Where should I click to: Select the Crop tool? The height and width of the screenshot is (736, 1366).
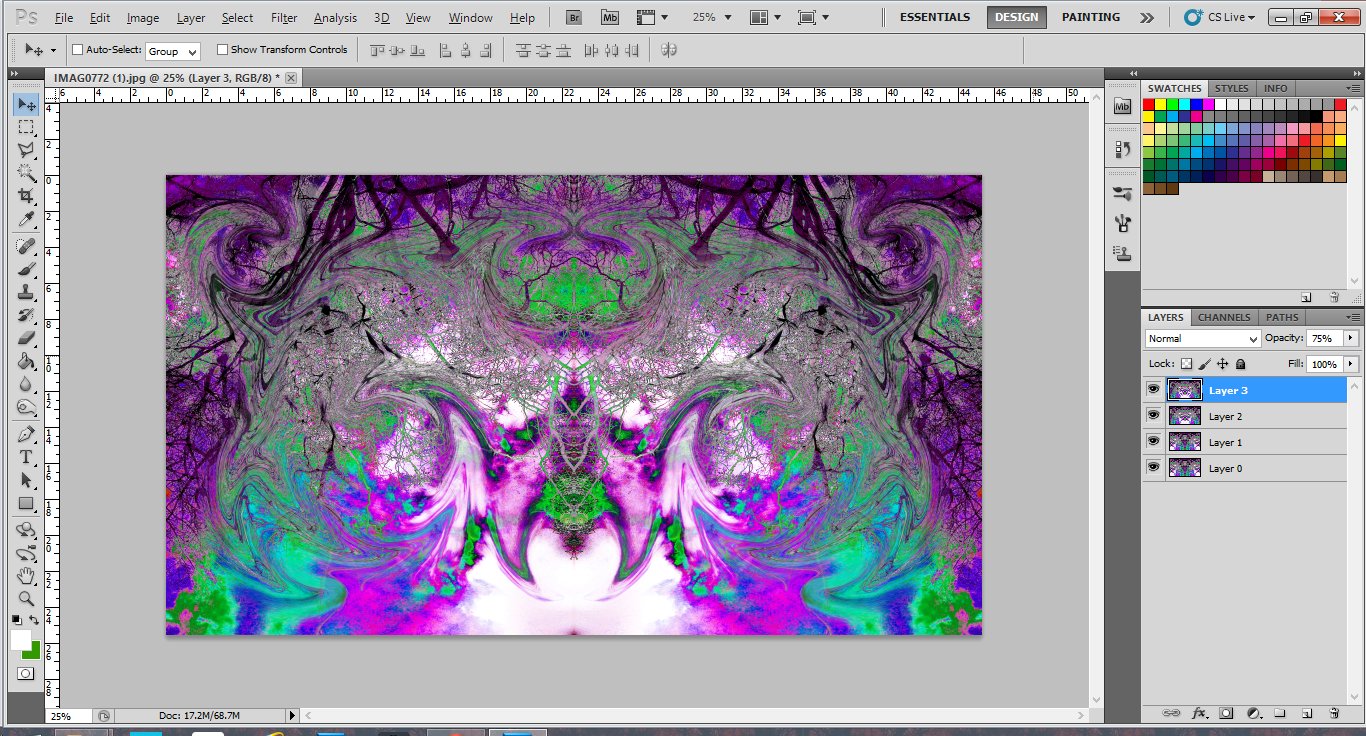(x=26, y=196)
